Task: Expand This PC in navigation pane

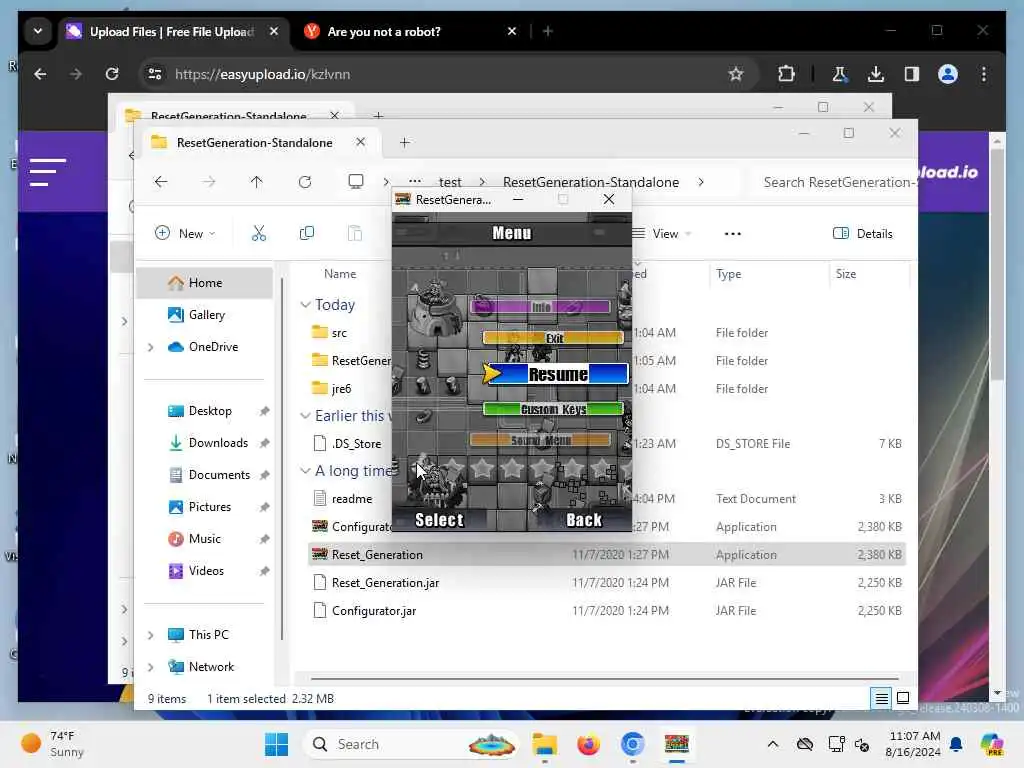Action: click(x=151, y=635)
